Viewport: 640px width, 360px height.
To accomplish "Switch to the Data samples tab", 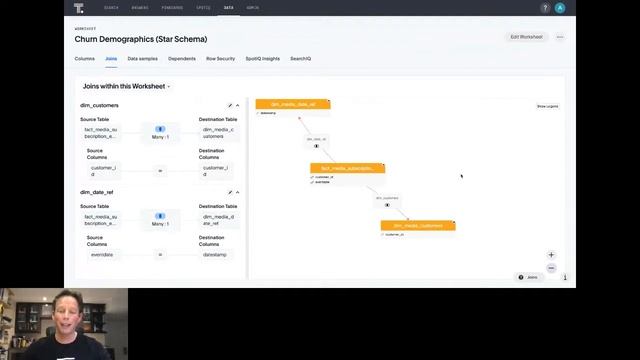I will pyautogui.click(x=142, y=59).
